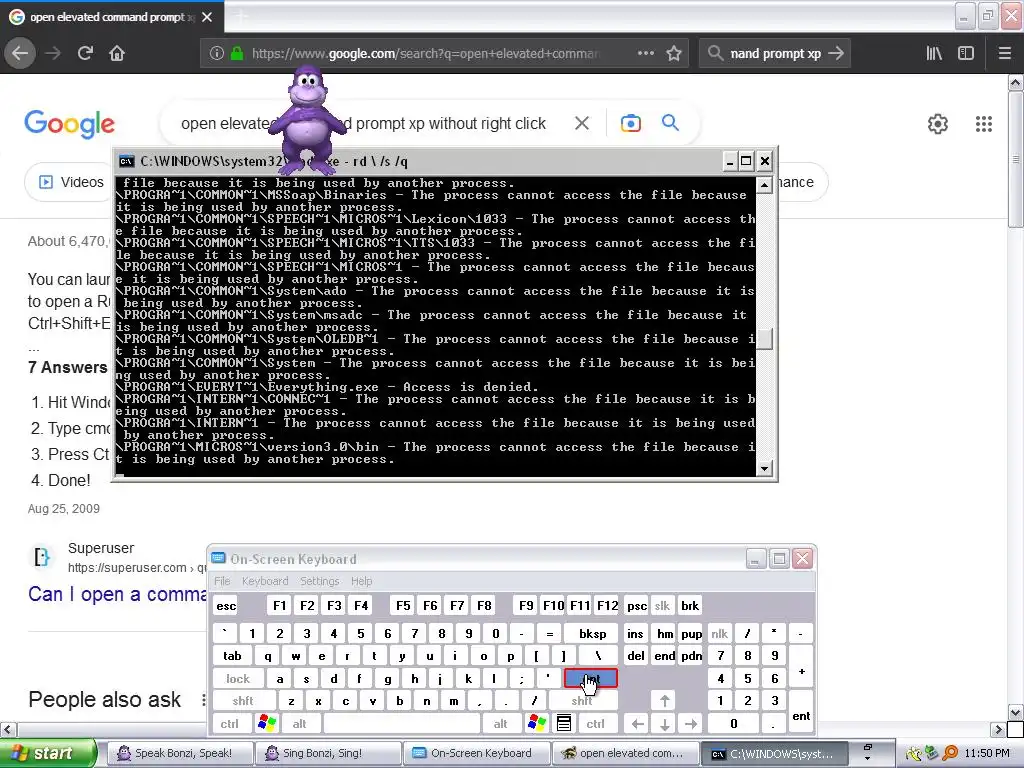Click the Google logo link
The height and width of the screenshot is (768, 1024).
[x=69, y=124]
